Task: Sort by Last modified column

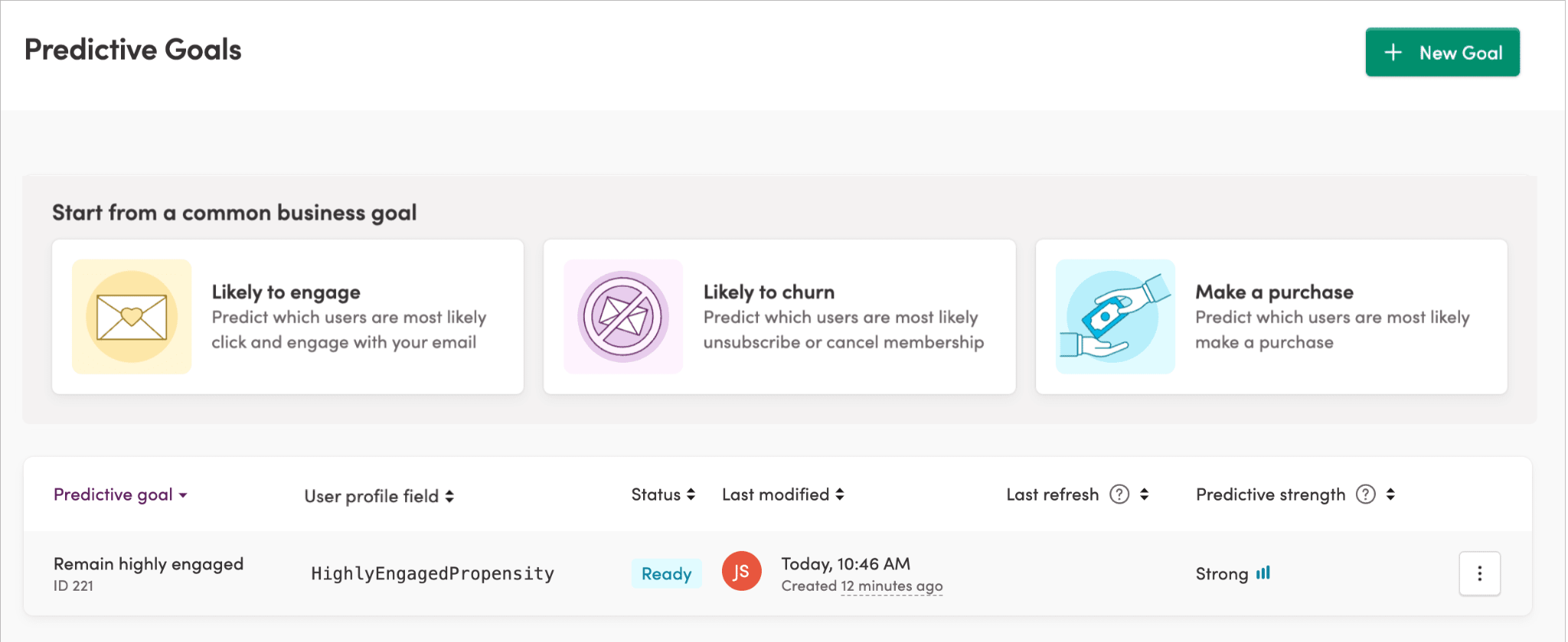Action: pos(783,494)
